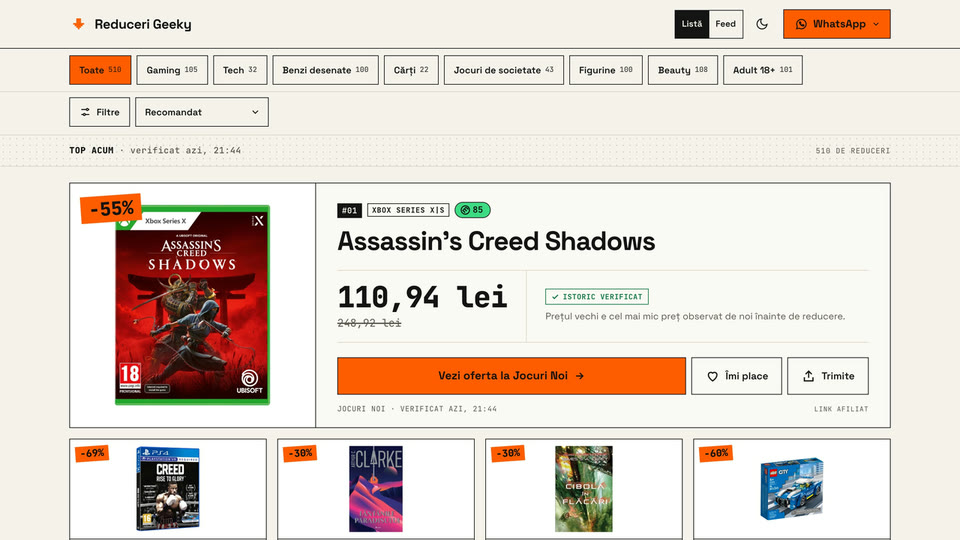Click the -55% discount badge
The width and height of the screenshot is (960, 540).
coord(111,209)
